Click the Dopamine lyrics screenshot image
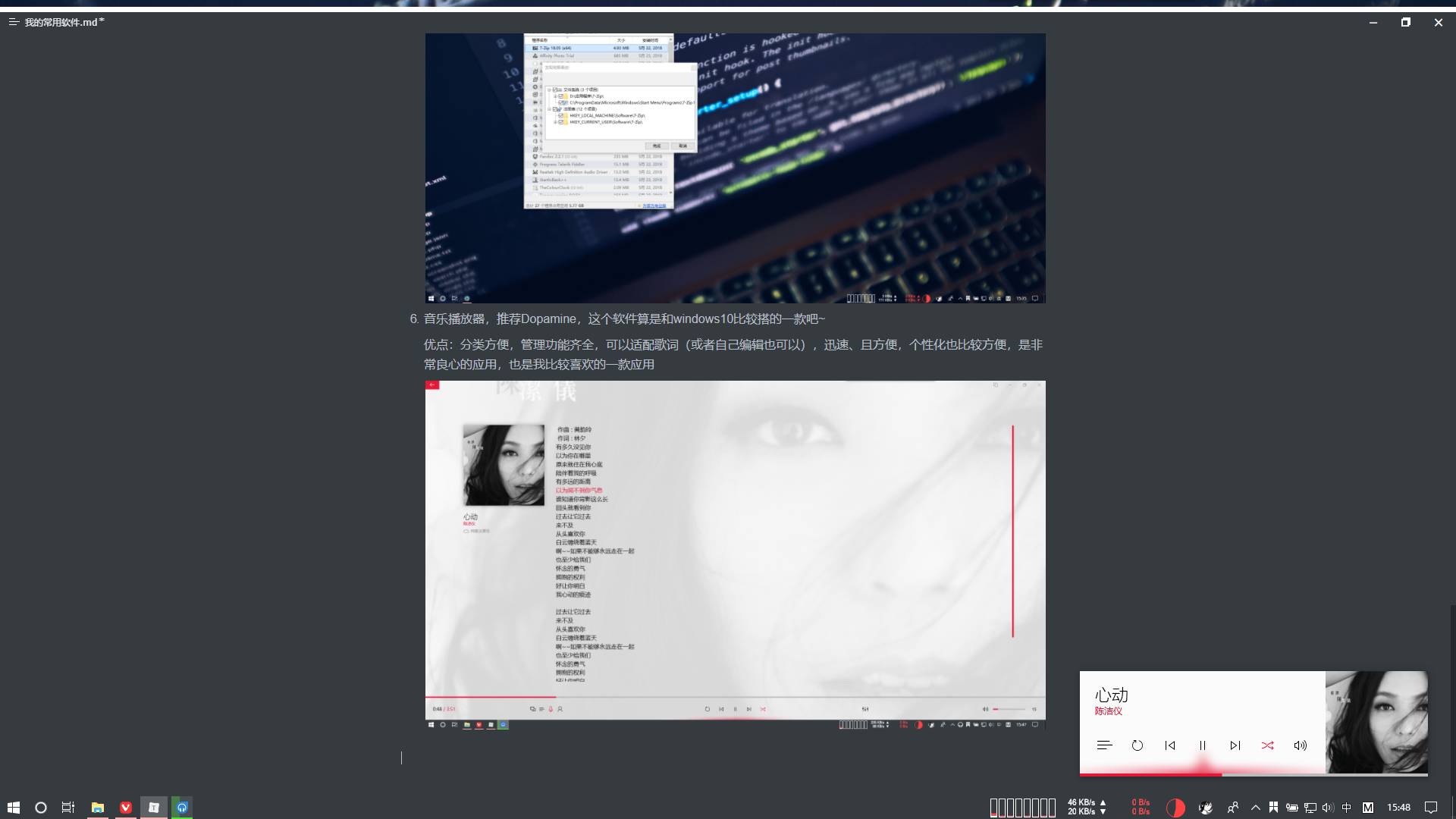1456x819 pixels. (x=735, y=554)
